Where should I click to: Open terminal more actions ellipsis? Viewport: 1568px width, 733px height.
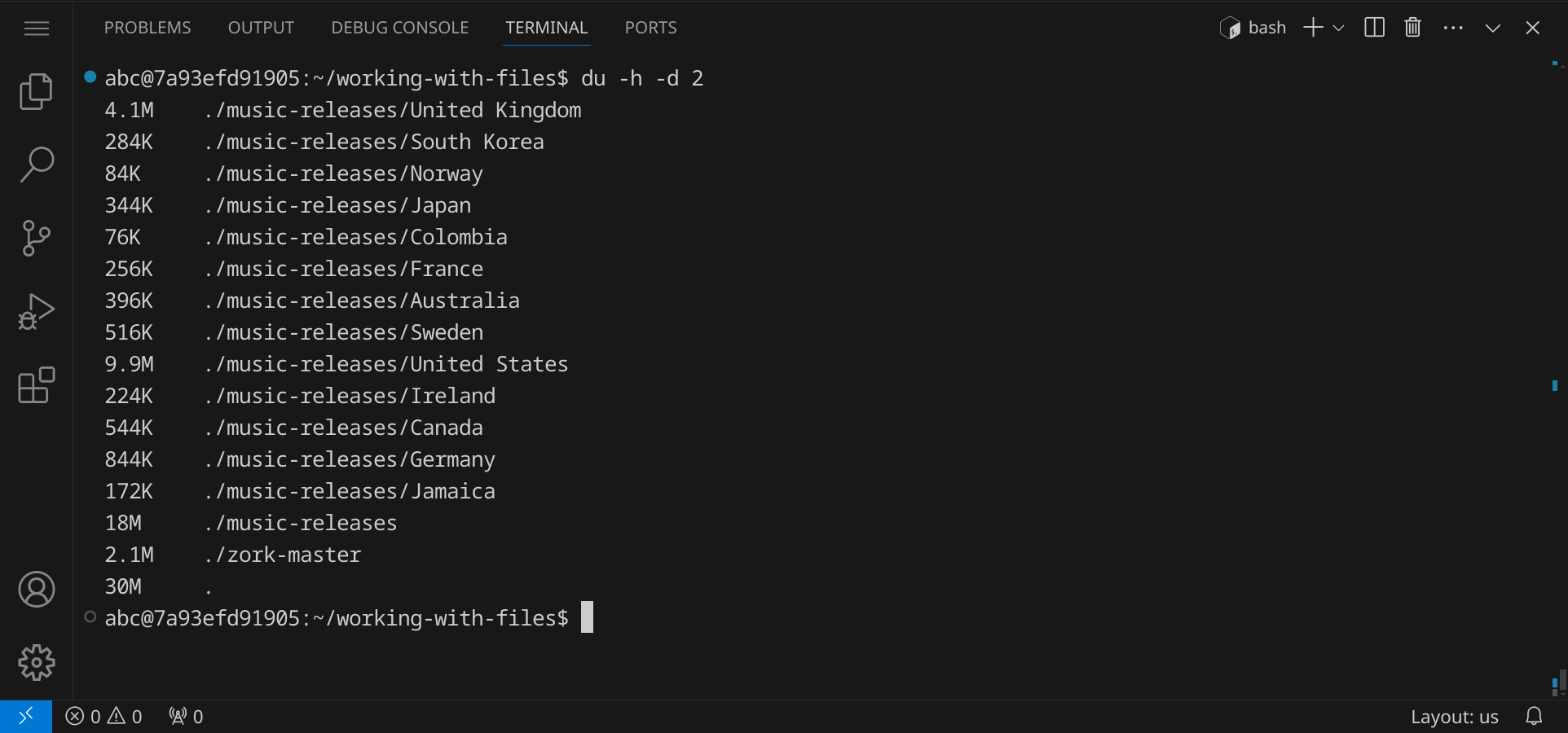point(1453,28)
